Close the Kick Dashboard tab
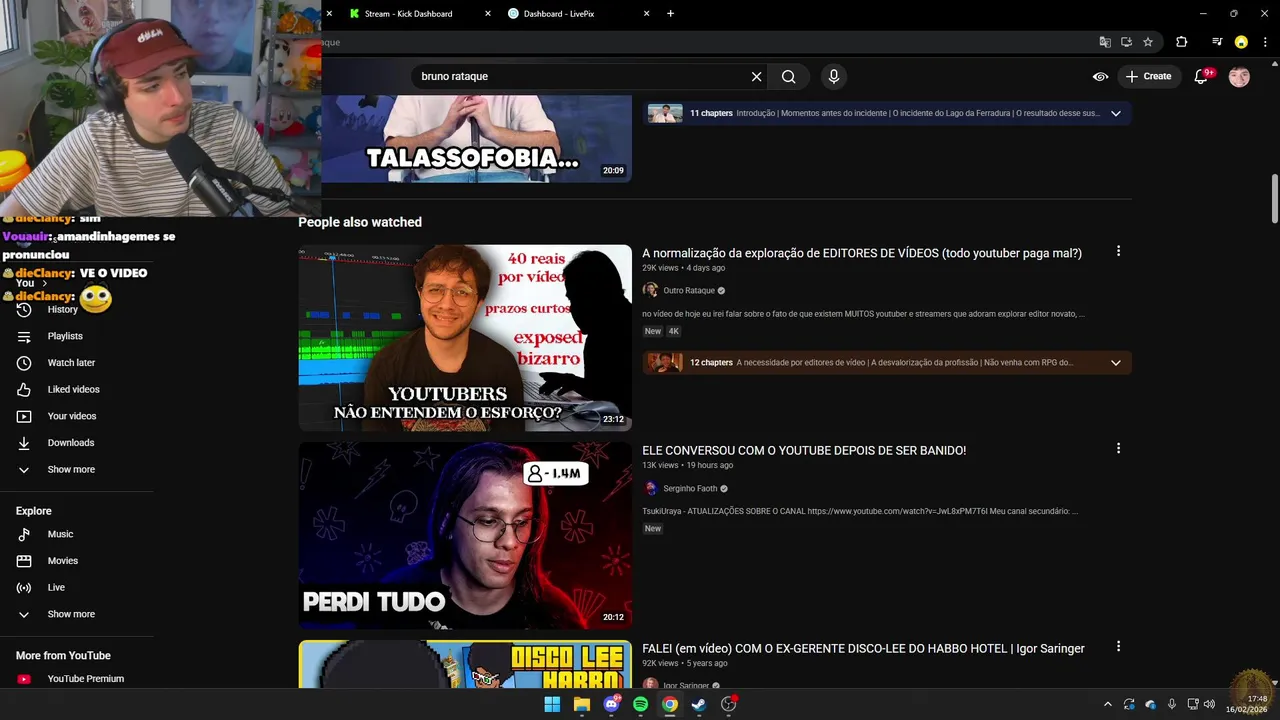Image resolution: width=1280 pixels, height=720 pixels. tap(488, 14)
